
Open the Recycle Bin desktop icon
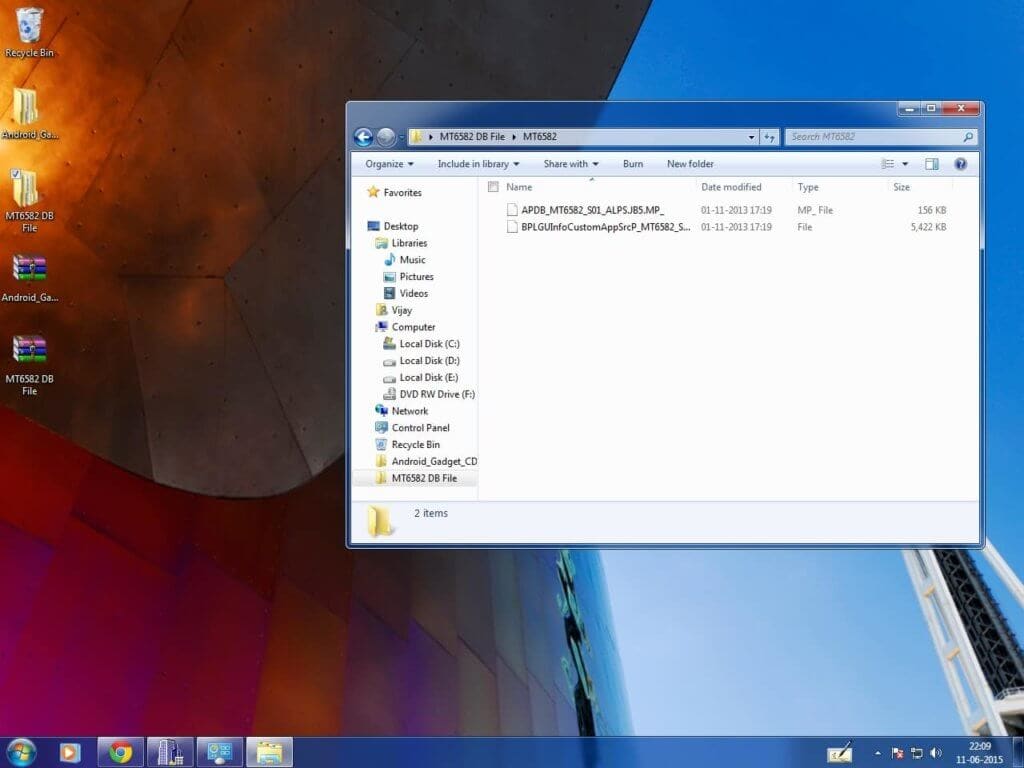[29, 33]
